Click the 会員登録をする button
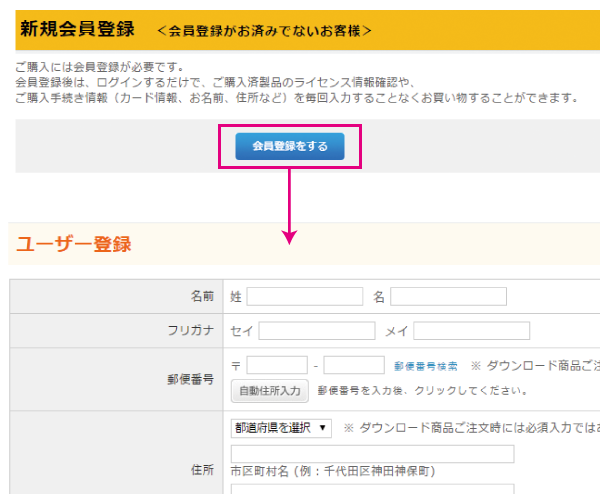 click(x=289, y=146)
